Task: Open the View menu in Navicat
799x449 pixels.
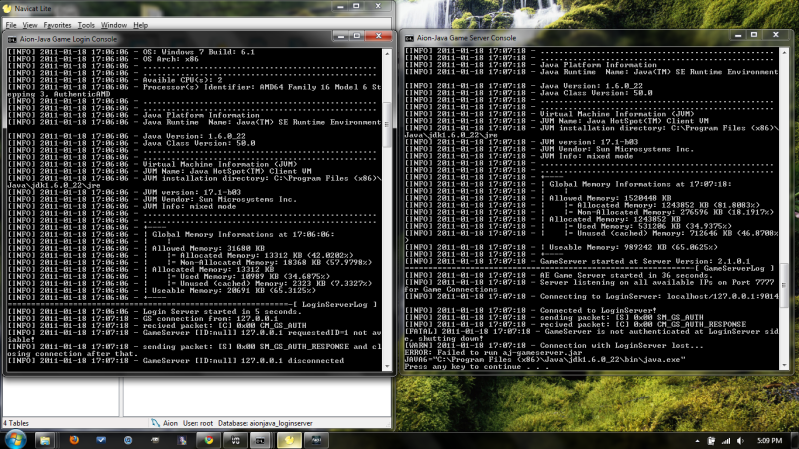Action: pos(30,24)
